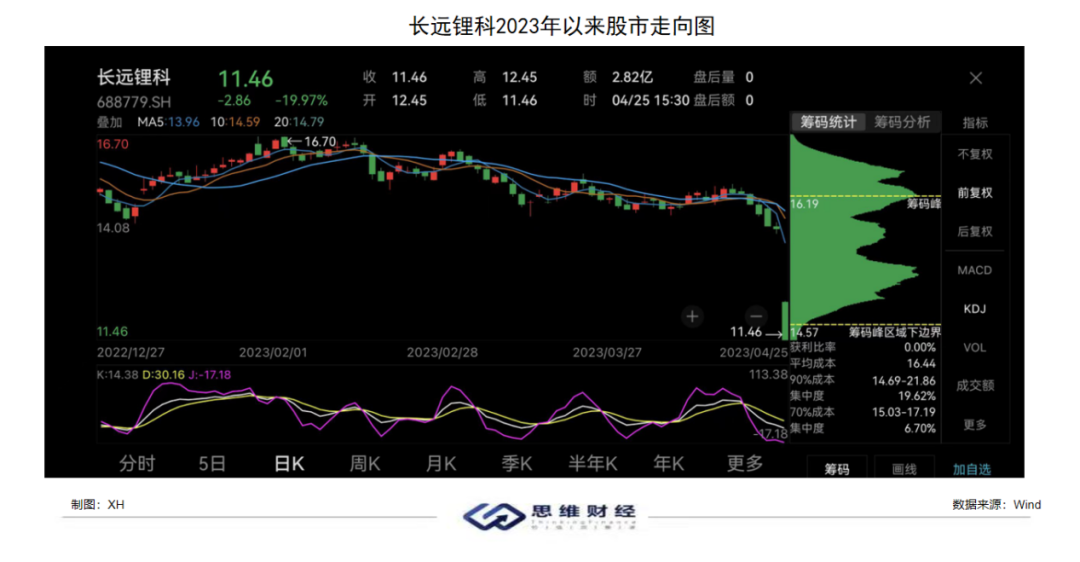Choose 成交额 indicator
The image size is (1080, 562).
[x=975, y=386]
